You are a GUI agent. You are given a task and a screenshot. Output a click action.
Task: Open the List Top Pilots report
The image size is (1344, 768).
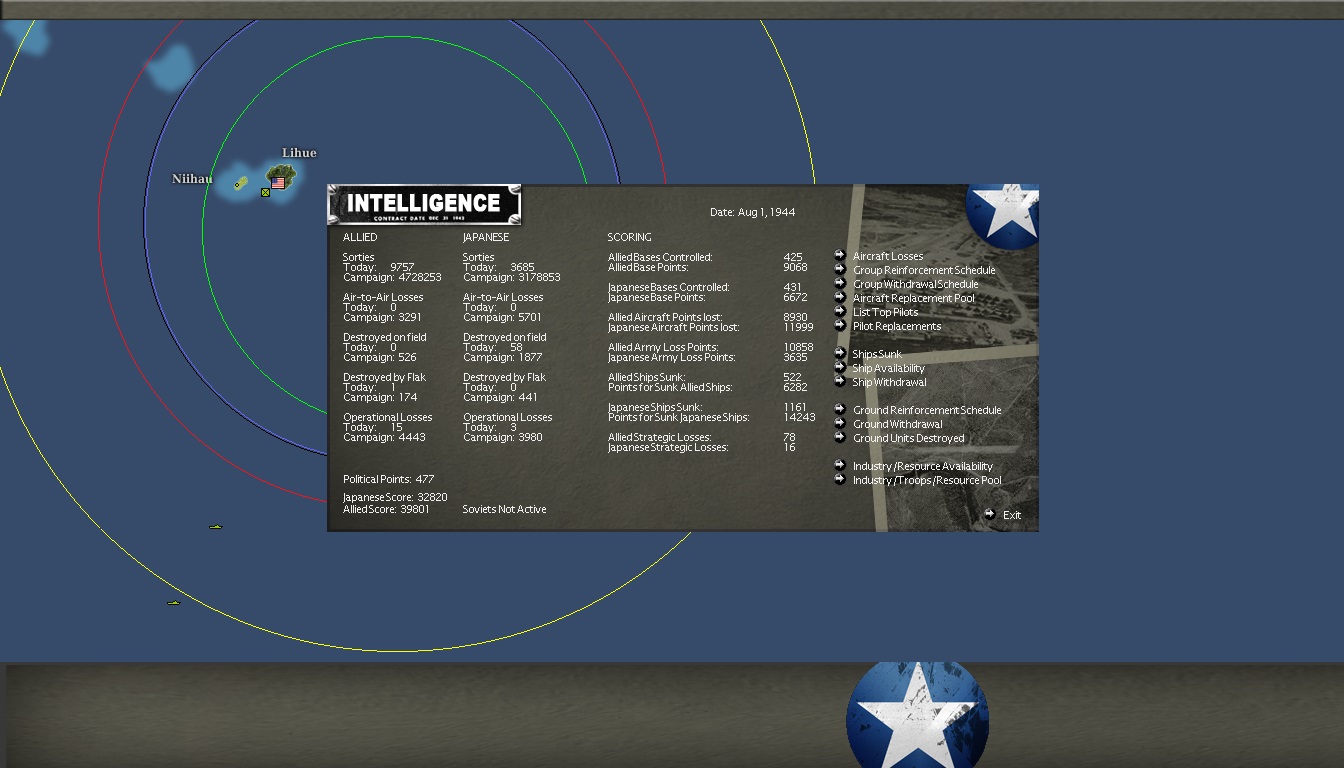[885, 312]
